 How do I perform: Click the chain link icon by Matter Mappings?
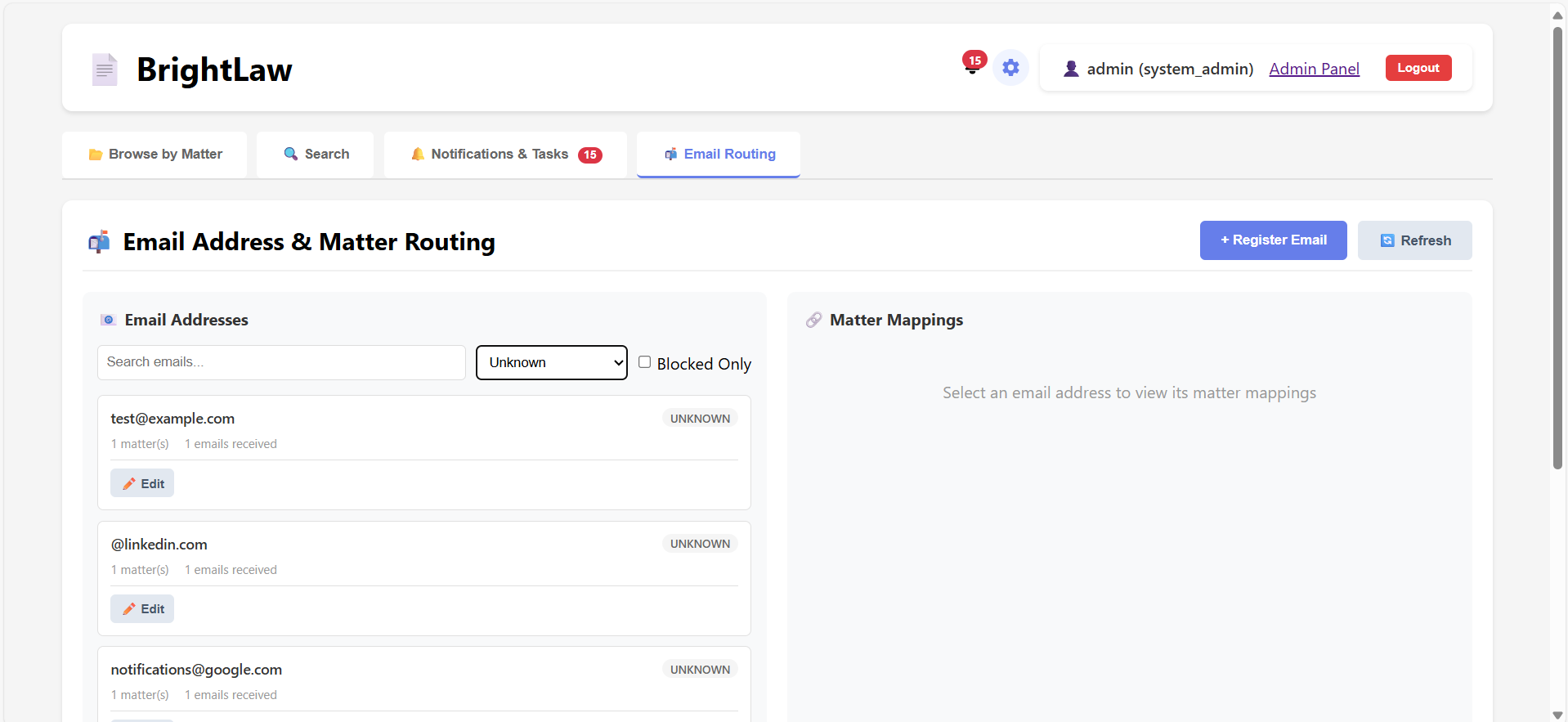813,321
